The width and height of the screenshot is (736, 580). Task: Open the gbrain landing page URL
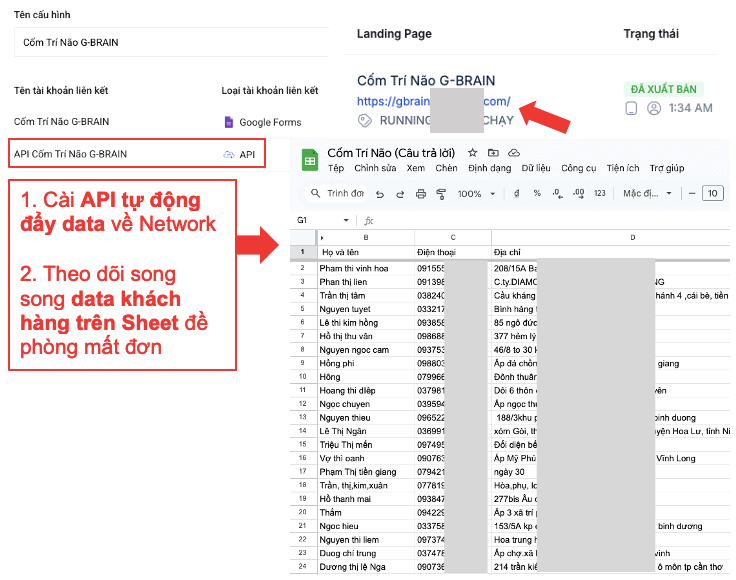(x=433, y=101)
